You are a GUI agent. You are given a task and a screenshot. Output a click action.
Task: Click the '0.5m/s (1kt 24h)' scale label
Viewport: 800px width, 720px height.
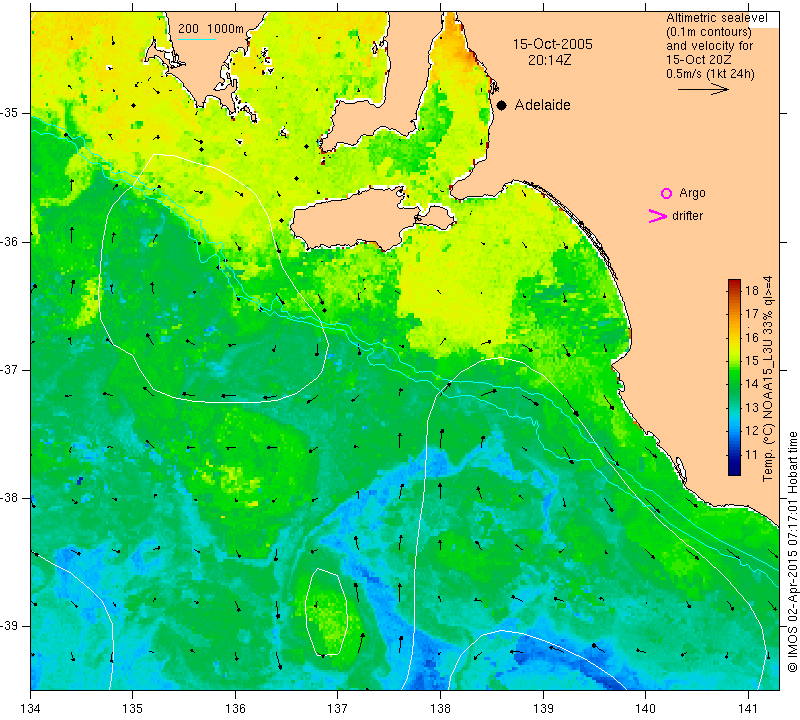(x=710, y=73)
